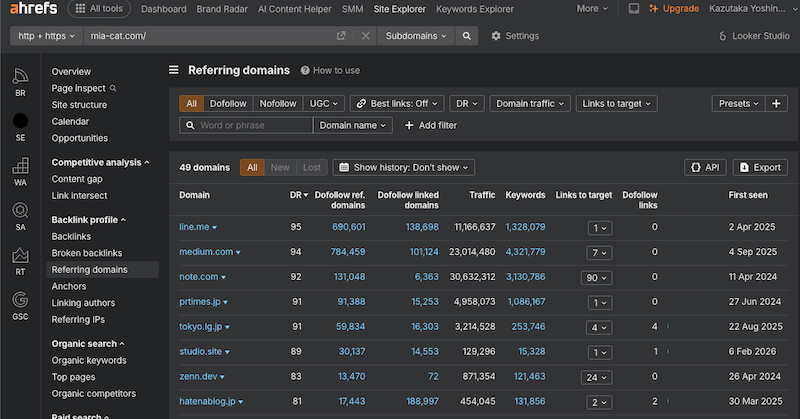Open the target URL in a new tab icon
Viewport: 800px width, 419px height.
pos(342,36)
